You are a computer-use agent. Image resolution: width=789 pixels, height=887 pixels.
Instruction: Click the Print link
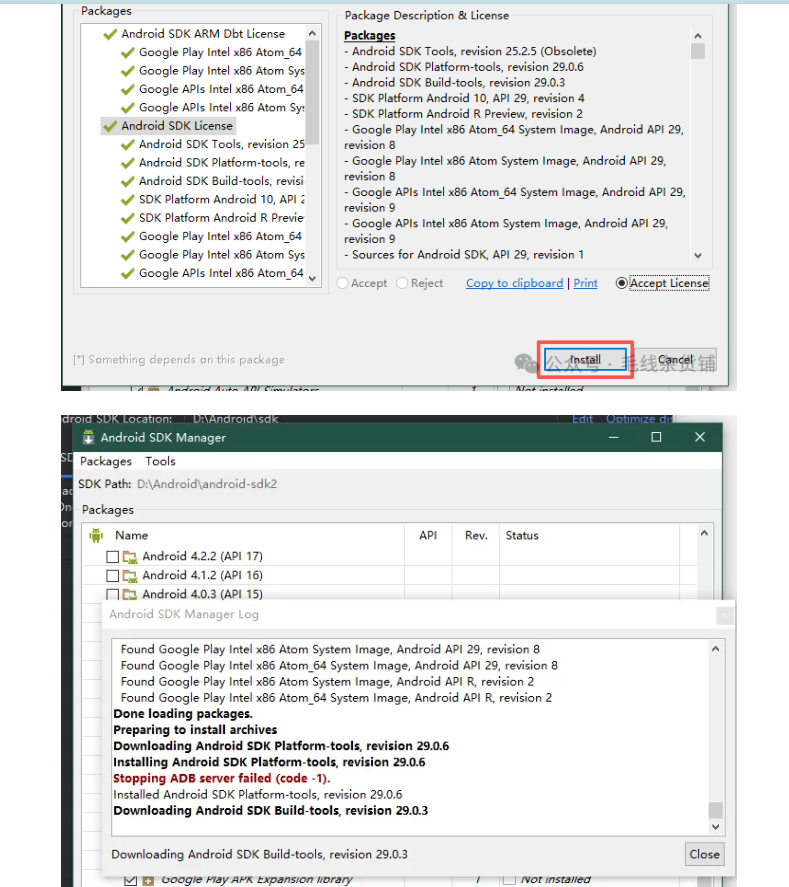point(585,283)
